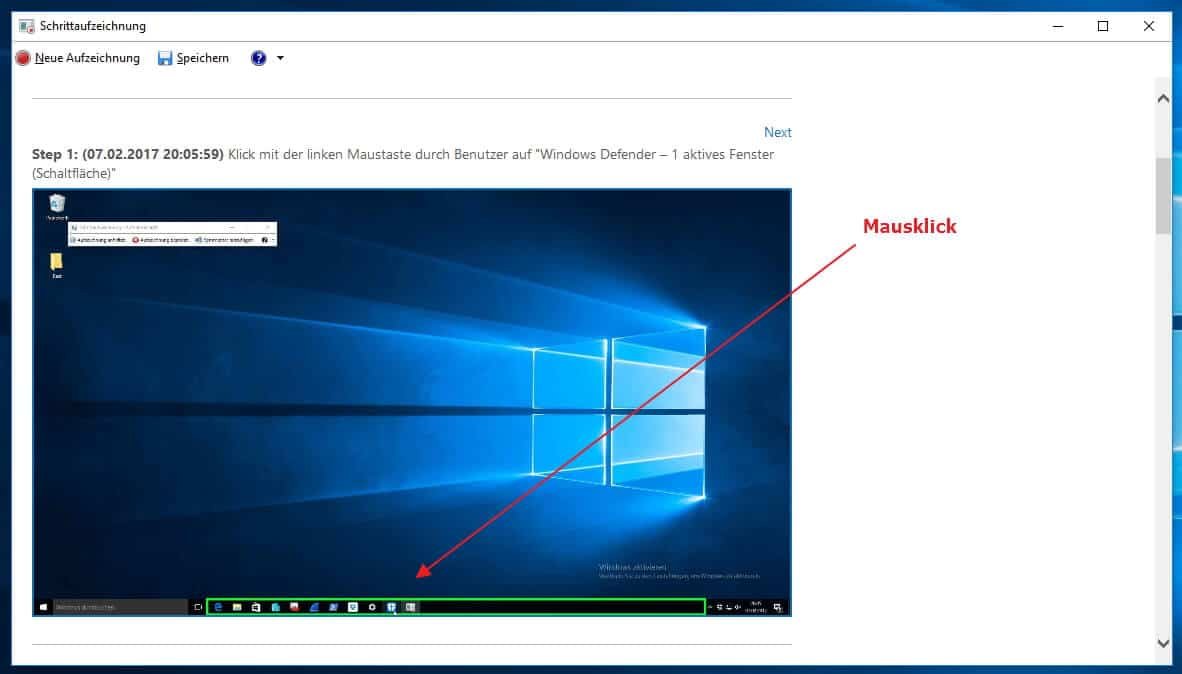Click the blue help question mark icon
The width and height of the screenshot is (1182, 674).
pos(259,58)
